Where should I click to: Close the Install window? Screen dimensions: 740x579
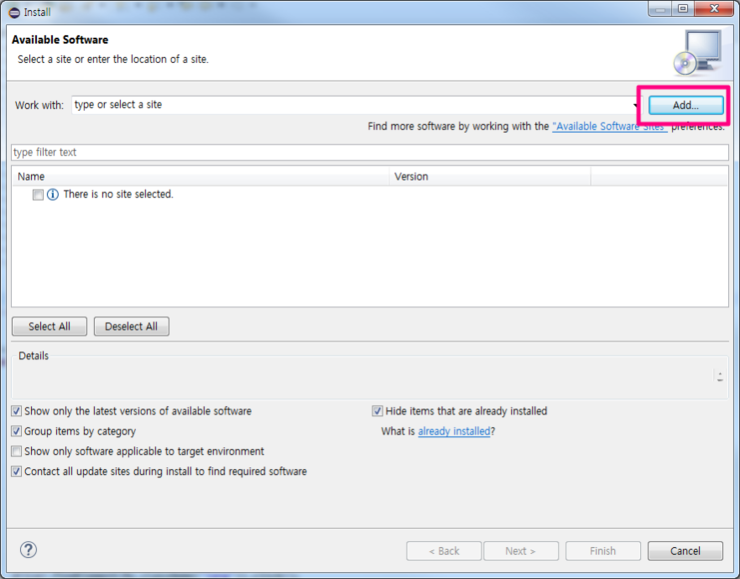[x=714, y=9]
